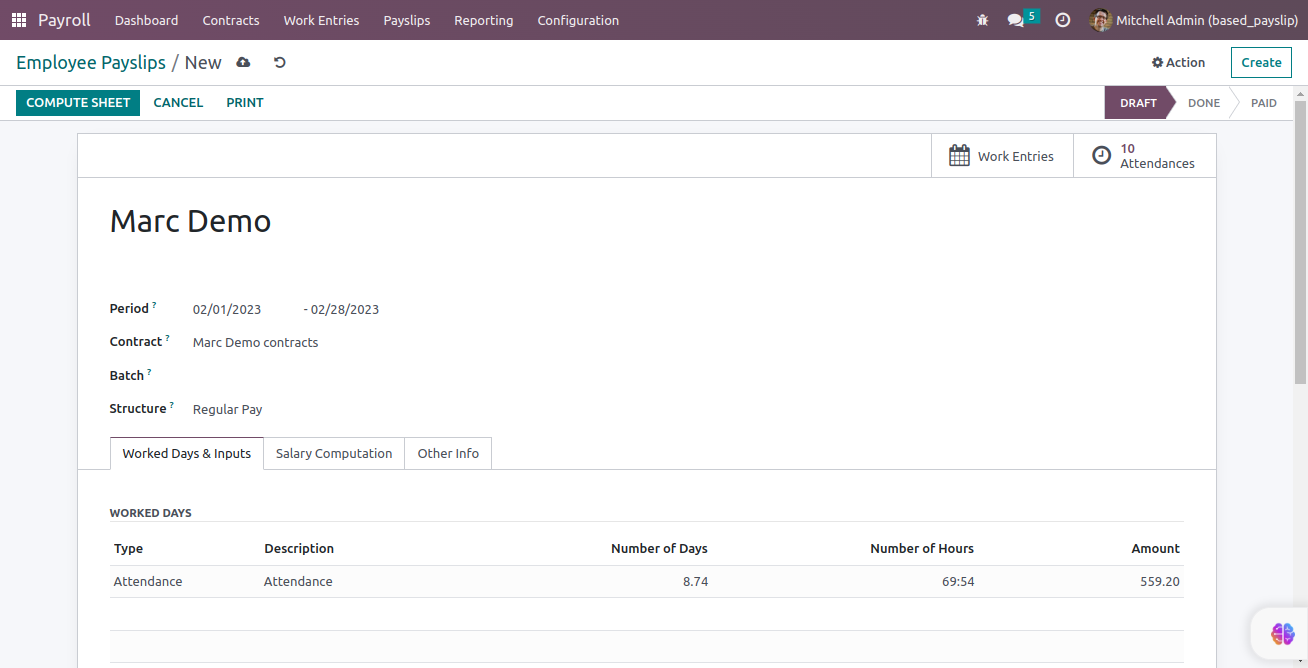Show help tooltip beside Batch label
Image resolution: width=1308 pixels, height=668 pixels.
[x=149, y=372]
